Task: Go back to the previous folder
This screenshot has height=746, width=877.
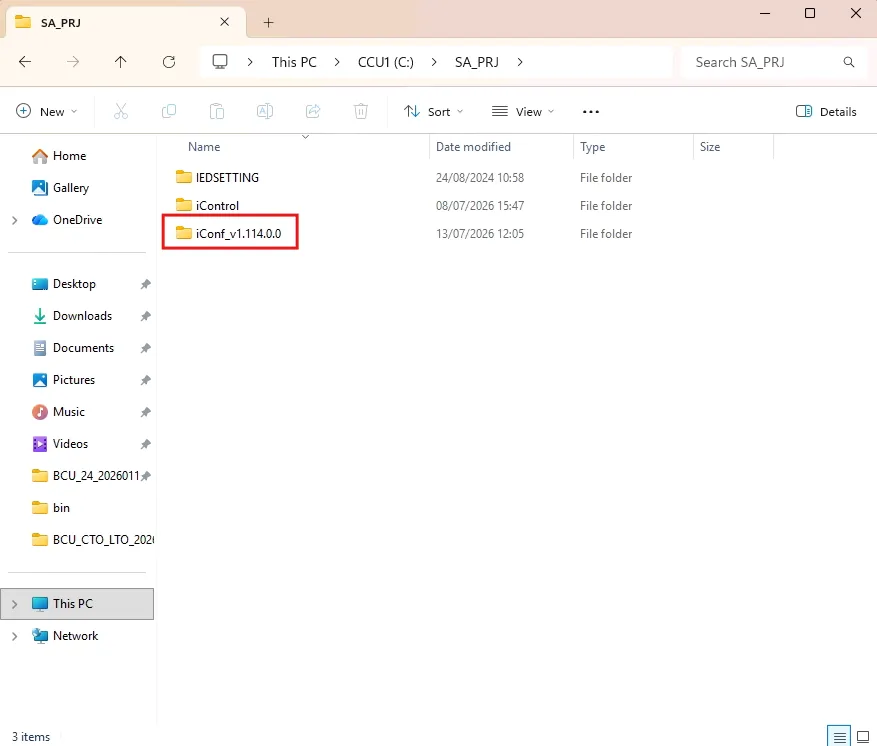Action: pyautogui.click(x=25, y=62)
